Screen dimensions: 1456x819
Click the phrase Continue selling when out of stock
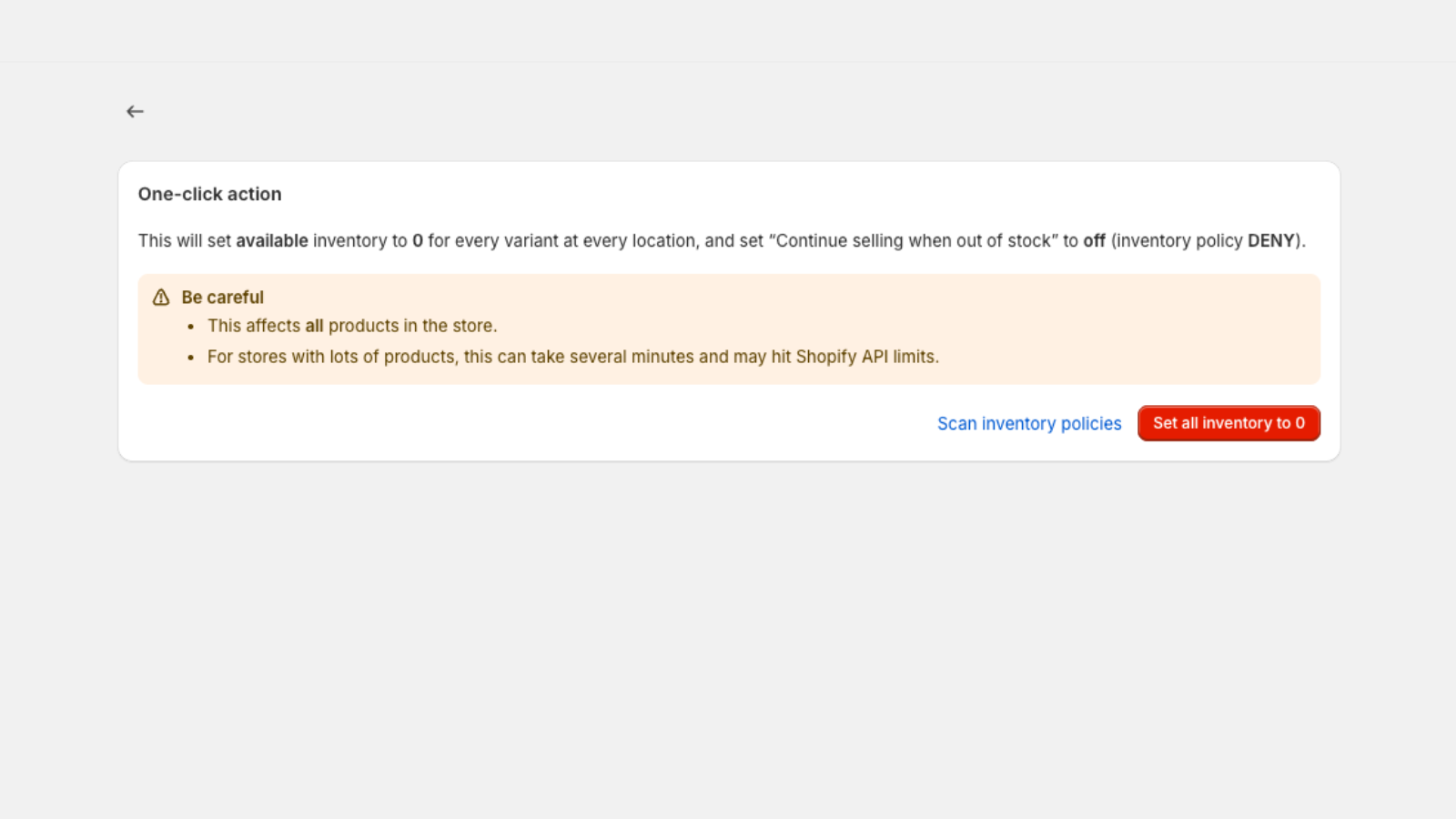[x=913, y=241]
